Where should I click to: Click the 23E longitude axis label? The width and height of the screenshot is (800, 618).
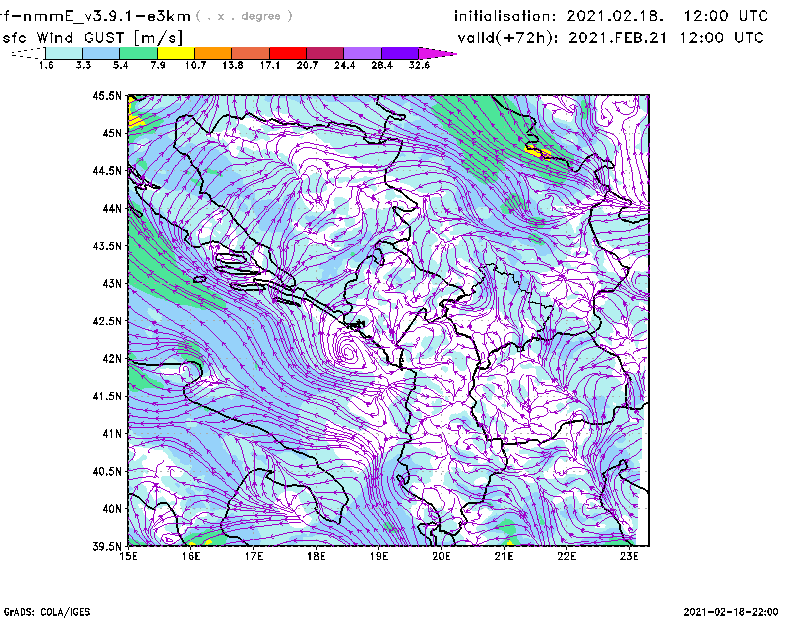[631, 557]
